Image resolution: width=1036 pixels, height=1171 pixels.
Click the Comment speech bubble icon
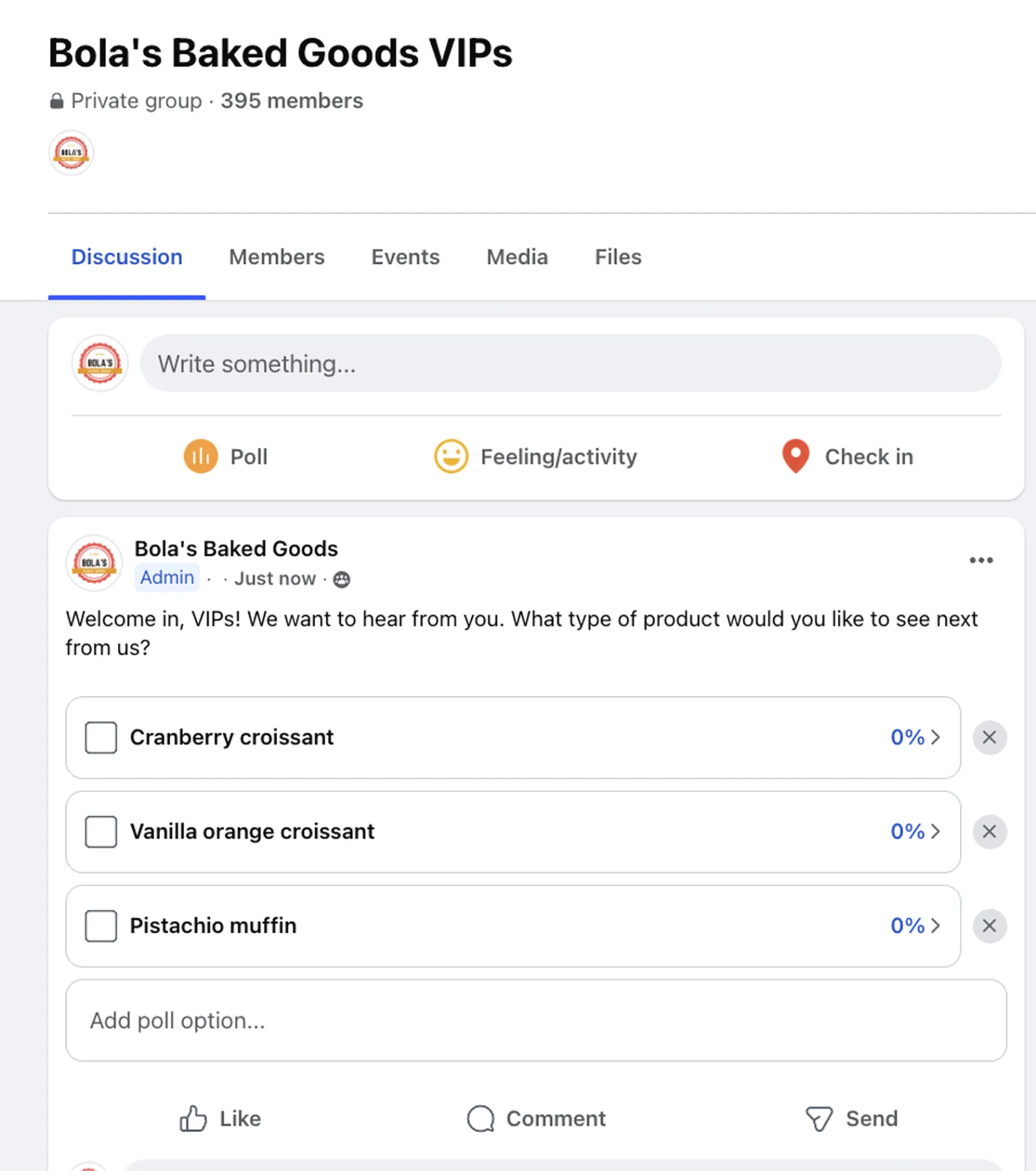(480, 1119)
